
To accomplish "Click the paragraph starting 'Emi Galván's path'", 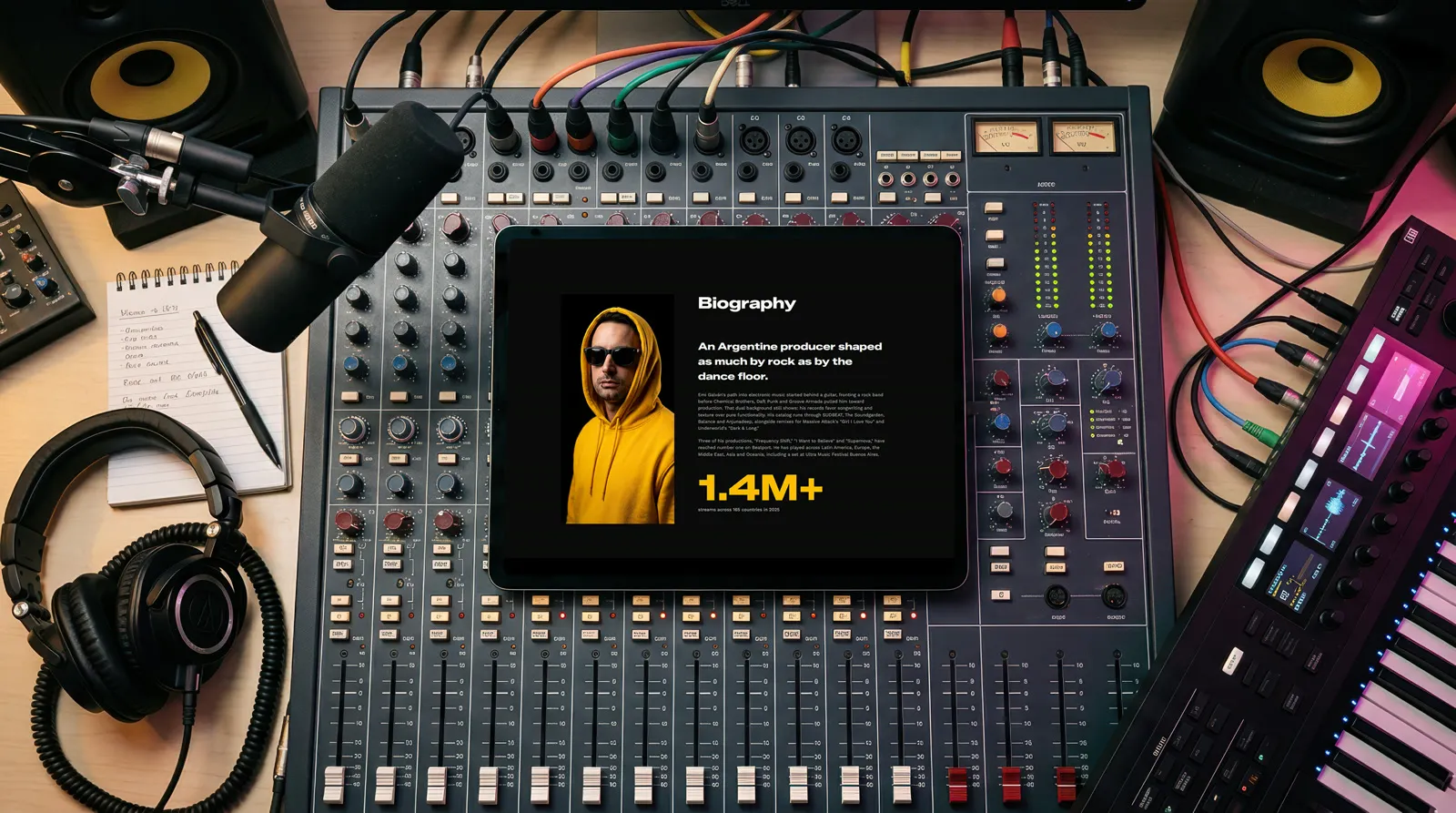I will (791, 412).
